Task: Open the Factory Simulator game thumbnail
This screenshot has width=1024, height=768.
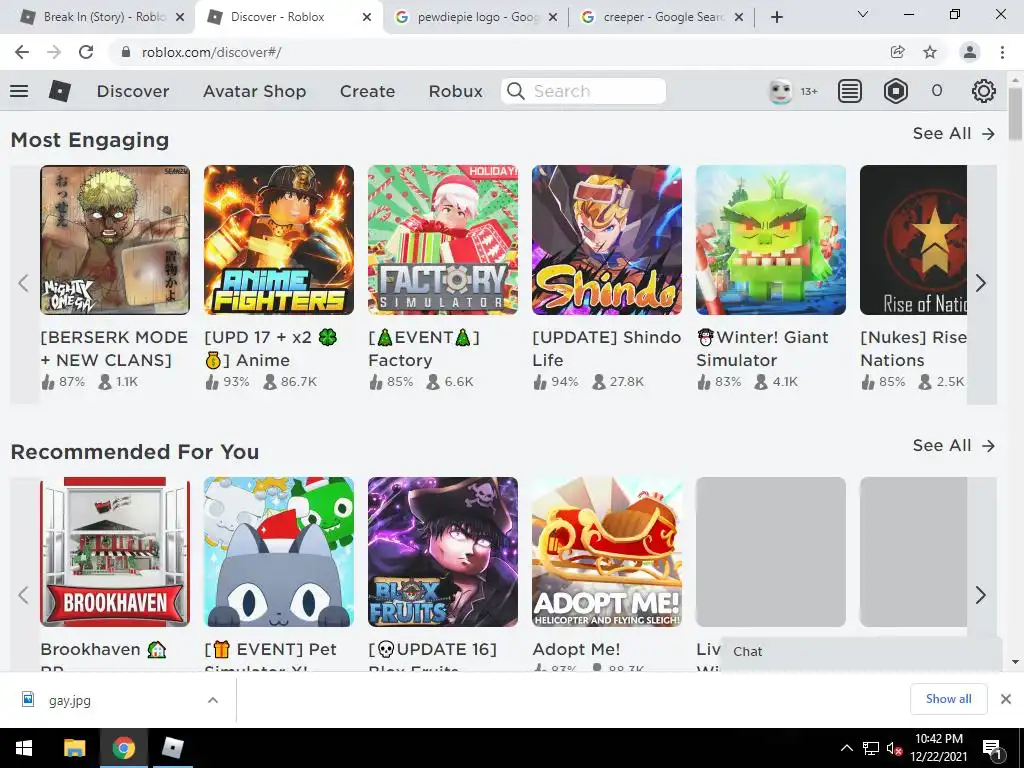Action: (x=443, y=240)
